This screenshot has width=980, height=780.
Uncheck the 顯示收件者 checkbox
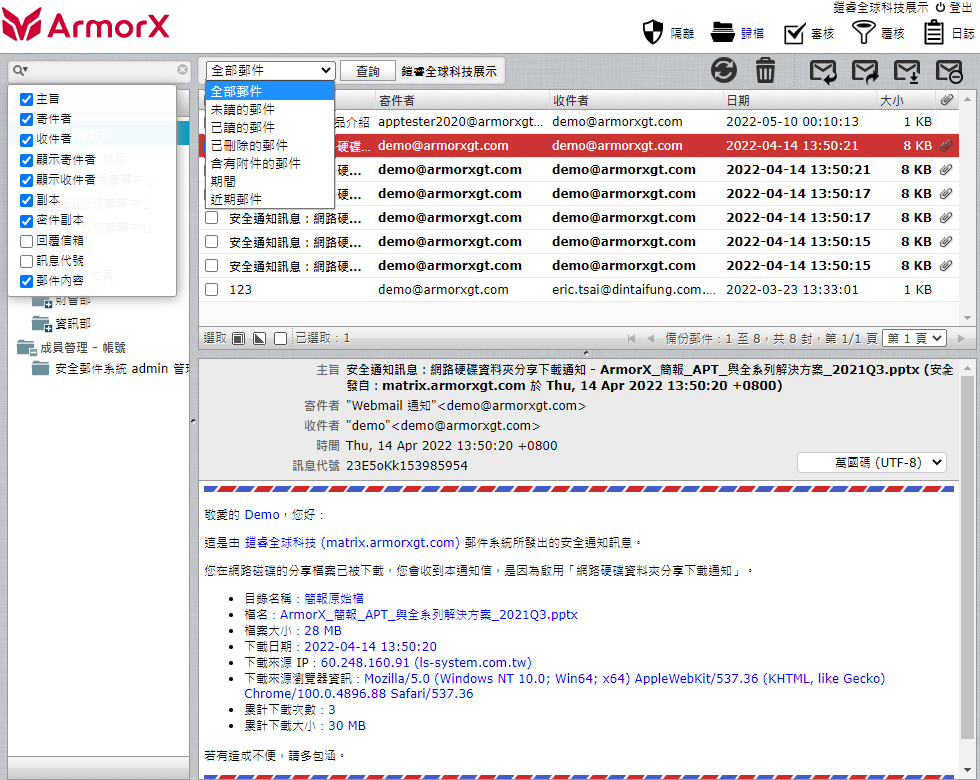click(26, 180)
